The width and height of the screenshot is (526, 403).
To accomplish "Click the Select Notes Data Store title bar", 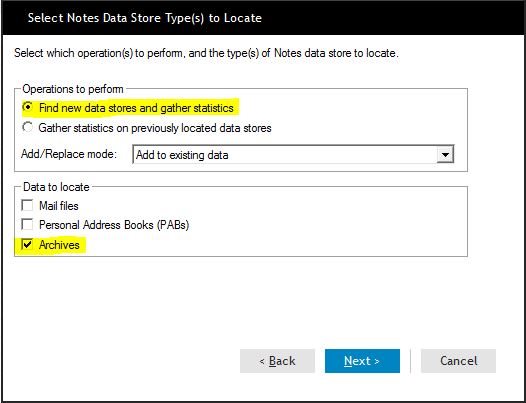I will coord(263,18).
